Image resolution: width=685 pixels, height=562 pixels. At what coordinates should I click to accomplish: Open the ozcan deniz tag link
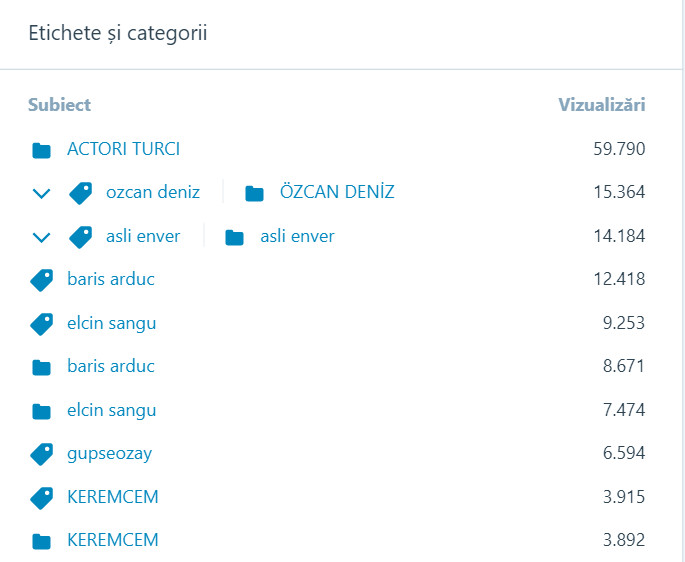[x=152, y=192]
